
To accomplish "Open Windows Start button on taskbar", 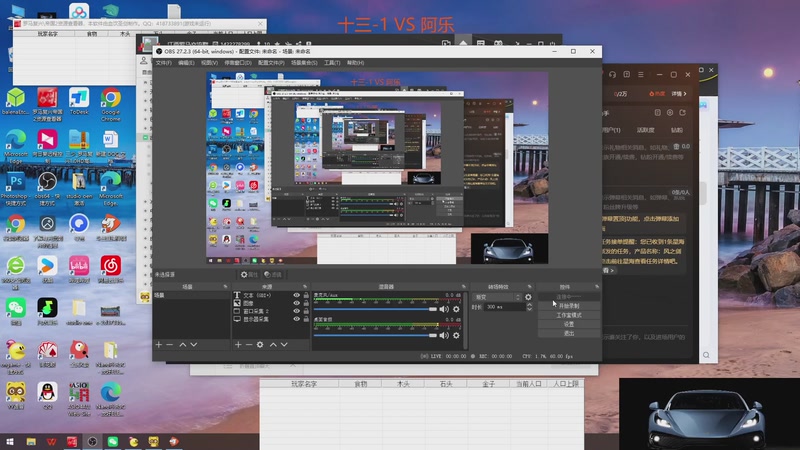I will 10,442.
